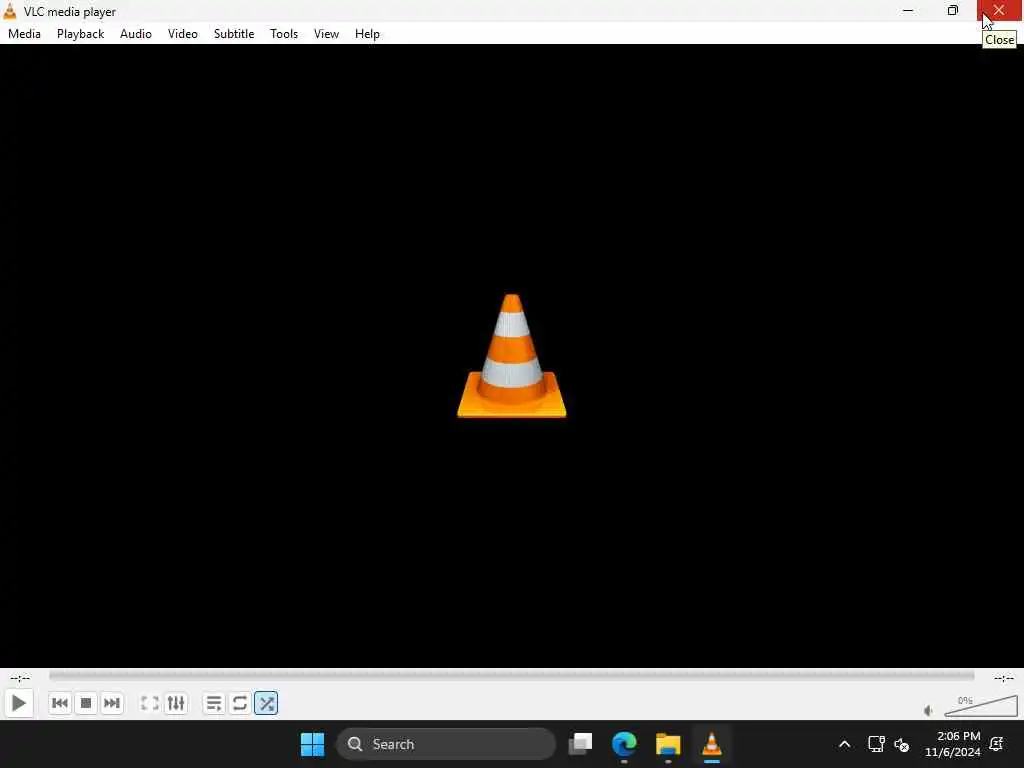Launch Microsoft Edge from taskbar
Screen dimensions: 1024x768
pyautogui.click(x=624, y=744)
